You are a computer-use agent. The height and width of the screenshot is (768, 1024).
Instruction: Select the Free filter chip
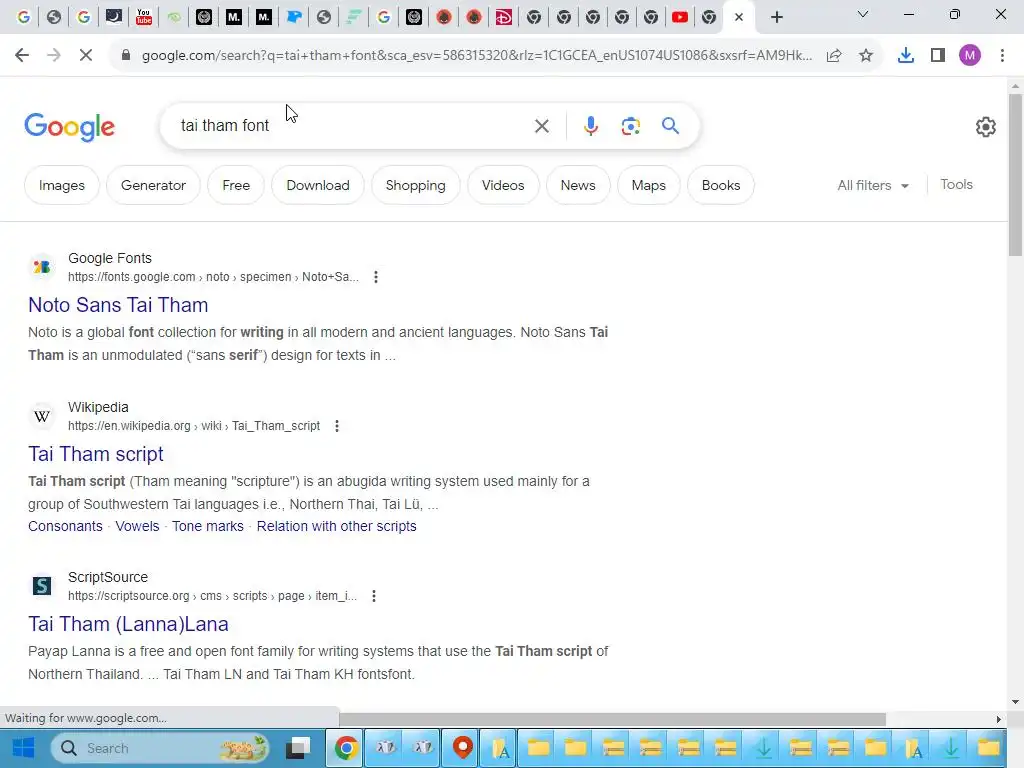(x=236, y=185)
